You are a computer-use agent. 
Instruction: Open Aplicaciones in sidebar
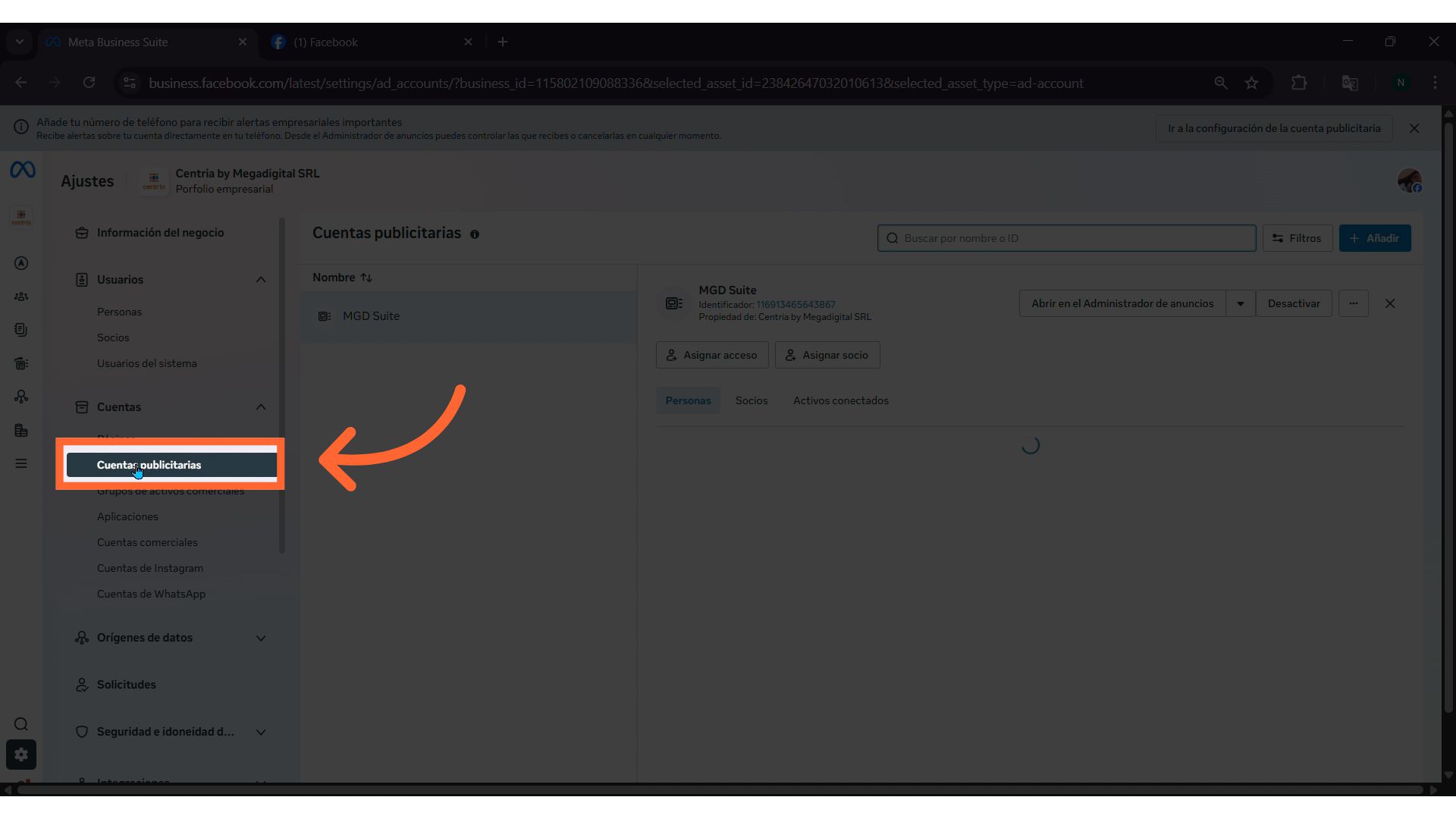point(127,516)
